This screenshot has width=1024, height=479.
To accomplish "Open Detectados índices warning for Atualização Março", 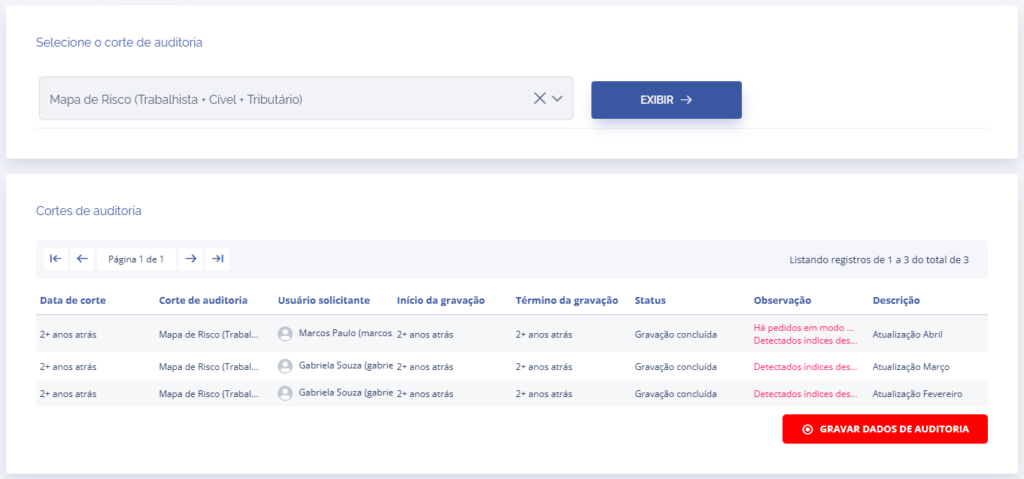I will pyautogui.click(x=805, y=366).
